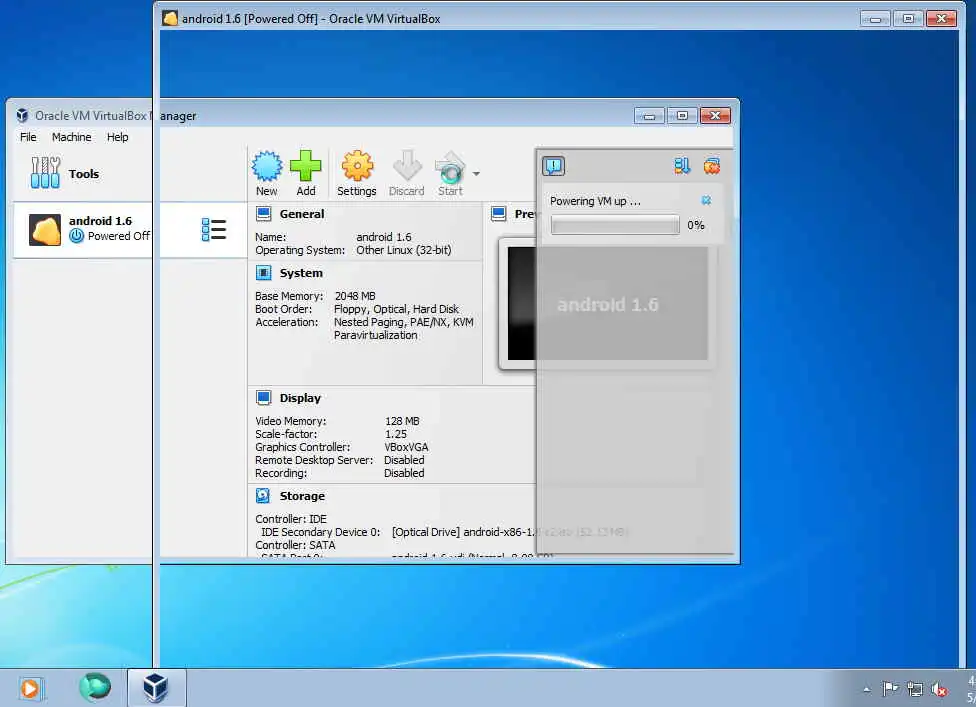The width and height of the screenshot is (976, 707).
Task: Open machine Settings gear icon
Action: pos(357,166)
